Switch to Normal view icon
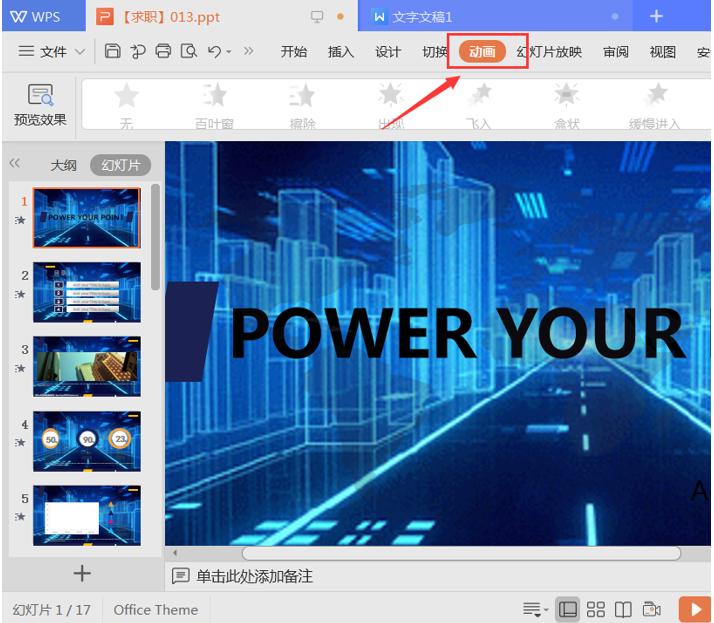 [x=567, y=609]
